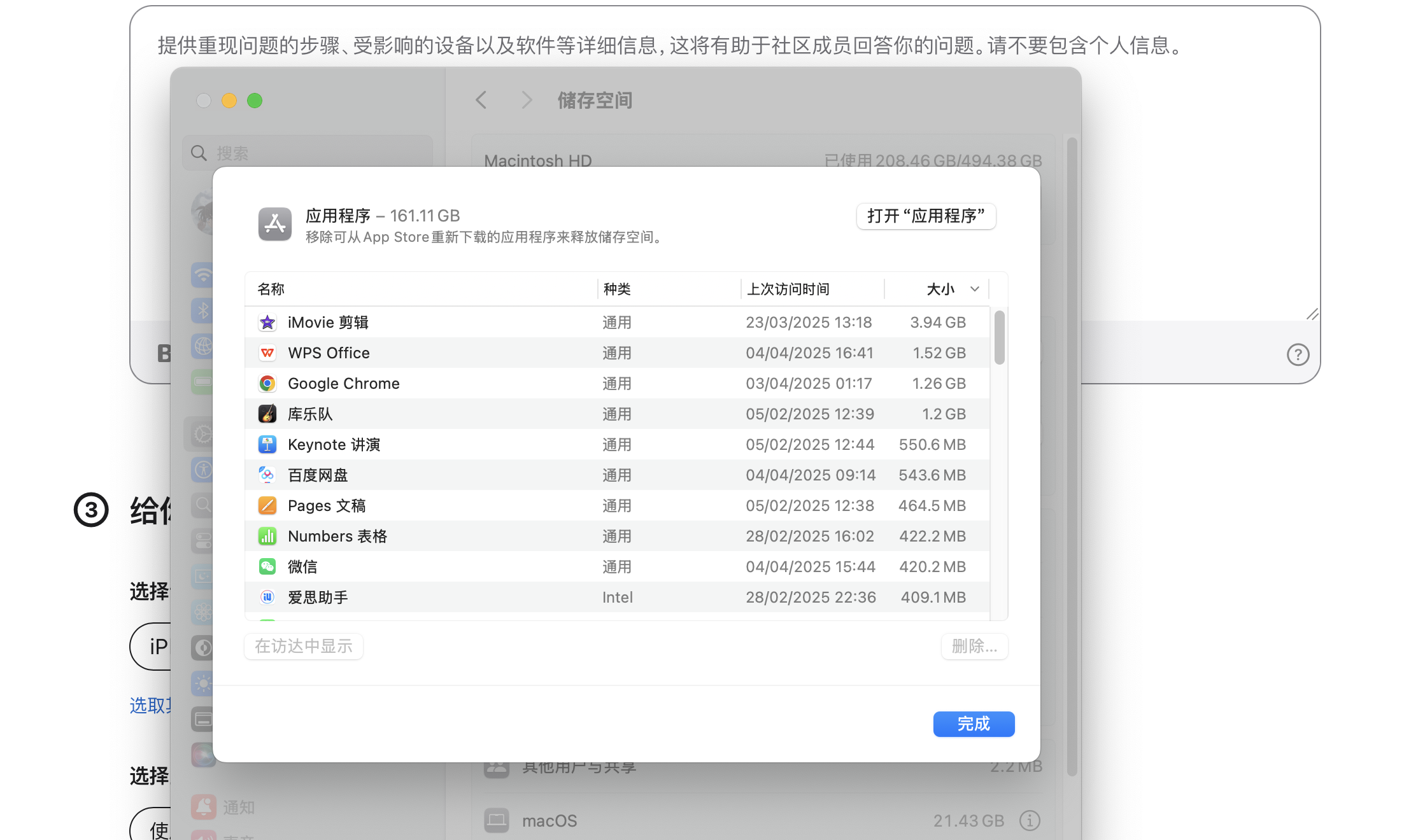
Task: Toggle sort order via 大小 chevron
Action: (974, 290)
